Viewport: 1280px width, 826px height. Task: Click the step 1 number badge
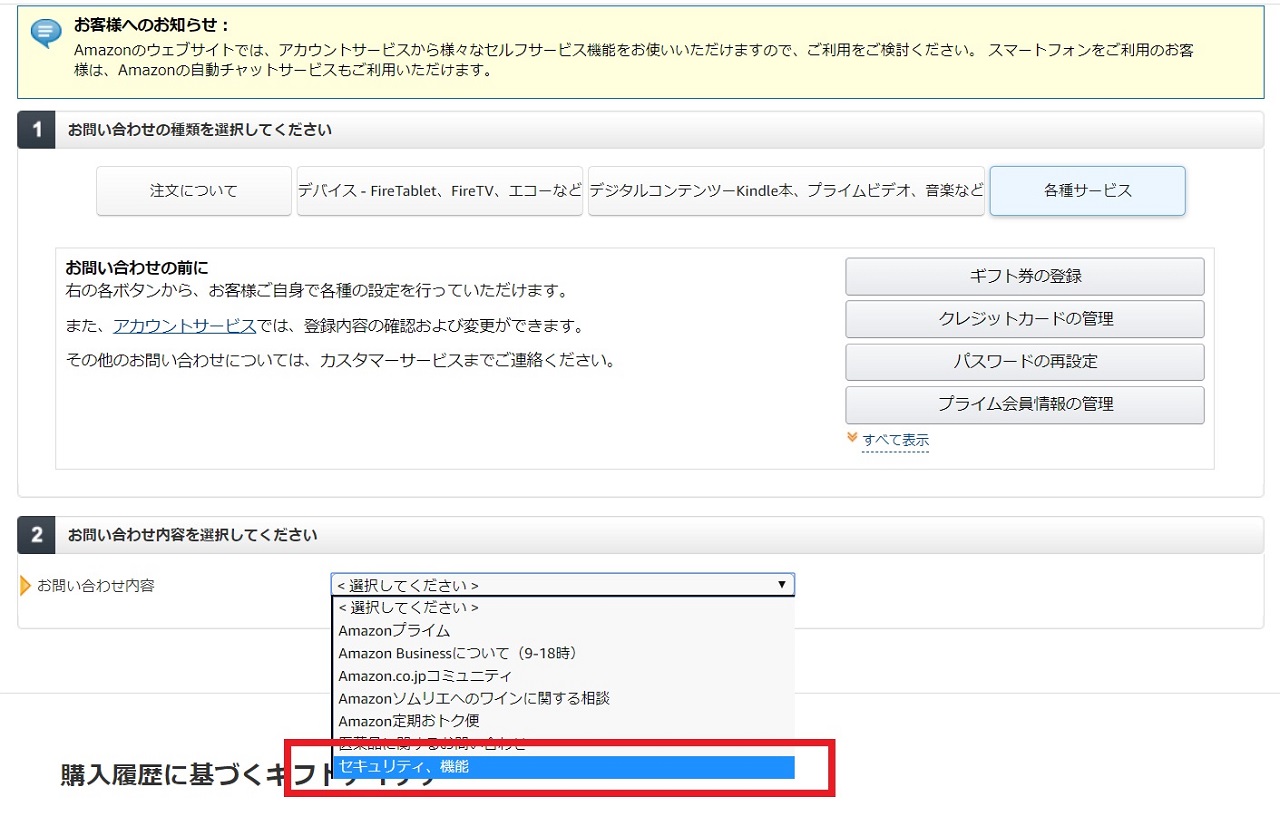(x=37, y=130)
